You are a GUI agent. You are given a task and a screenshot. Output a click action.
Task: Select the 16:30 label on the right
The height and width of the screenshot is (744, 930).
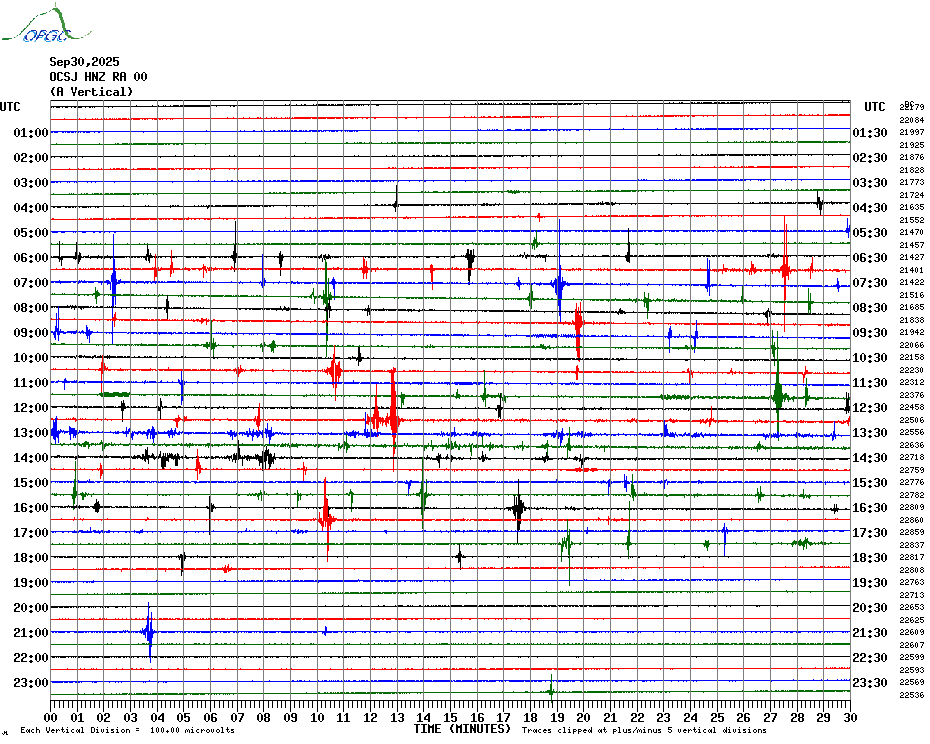pyautogui.click(x=870, y=507)
